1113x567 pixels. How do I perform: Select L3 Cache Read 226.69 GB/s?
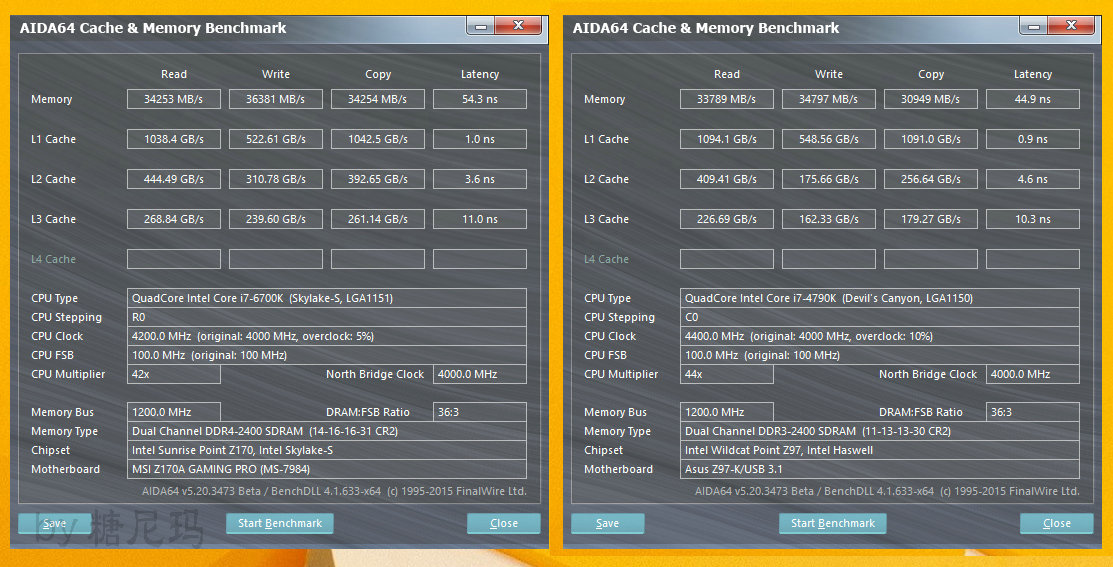[727, 219]
